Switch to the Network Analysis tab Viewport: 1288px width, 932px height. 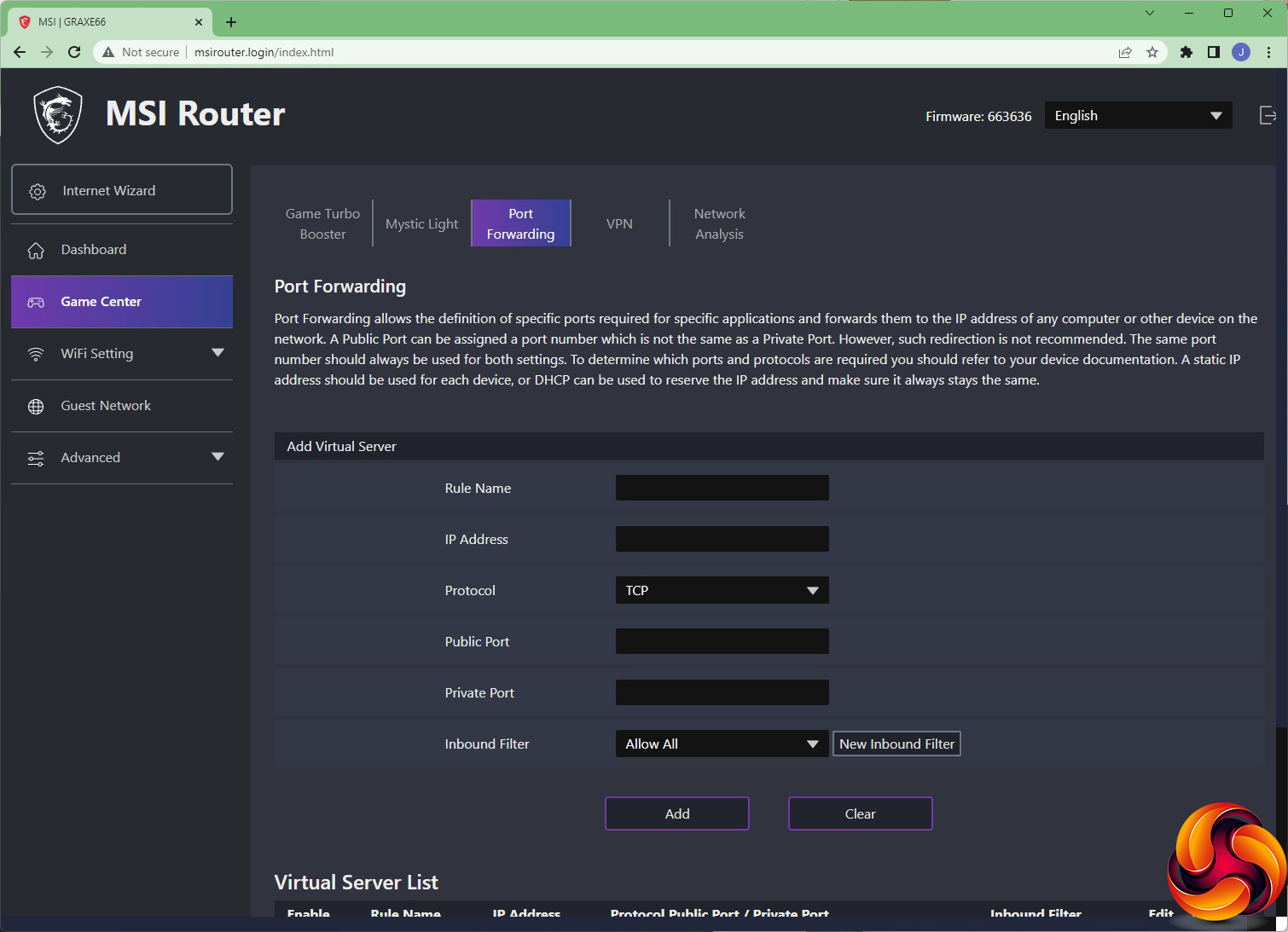pyautogui.click(x=719, y=224)
